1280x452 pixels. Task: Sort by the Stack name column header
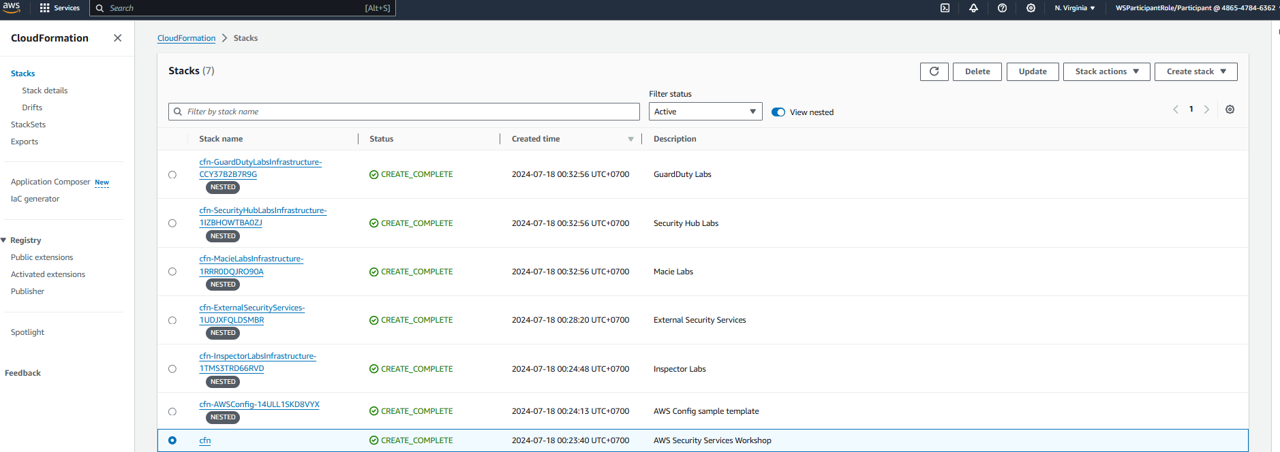pos(221,139)
